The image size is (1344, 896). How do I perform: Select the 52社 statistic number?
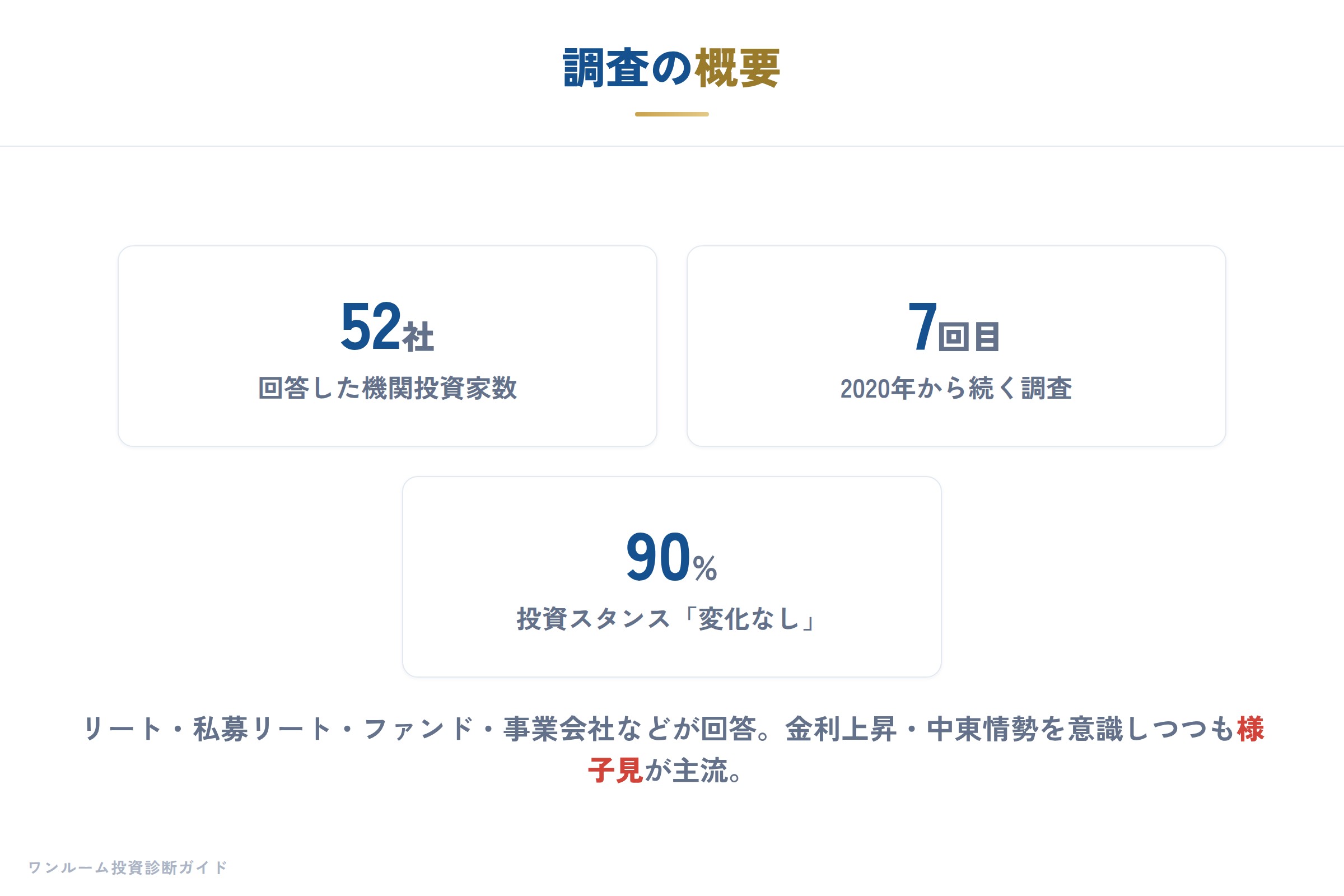(x=387, y=326)
